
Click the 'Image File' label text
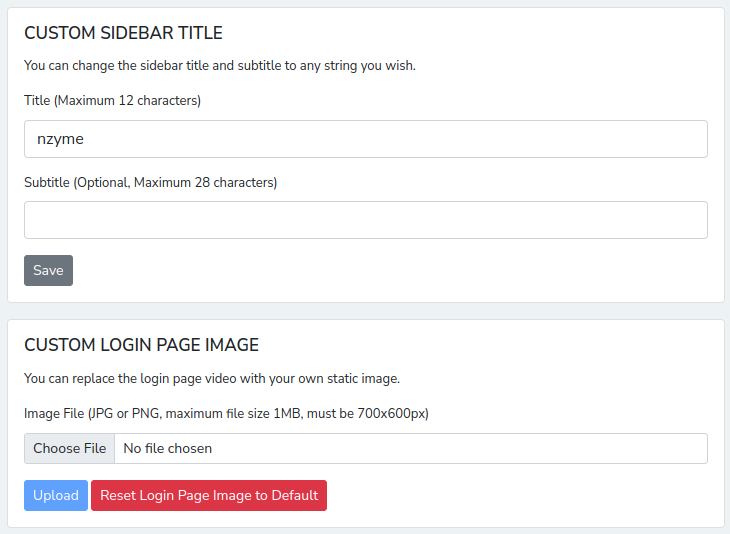coord(54,413)
